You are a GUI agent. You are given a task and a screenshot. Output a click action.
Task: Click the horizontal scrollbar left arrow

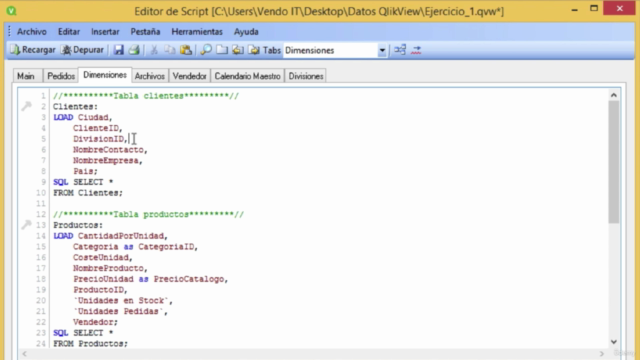coord(24,354)
